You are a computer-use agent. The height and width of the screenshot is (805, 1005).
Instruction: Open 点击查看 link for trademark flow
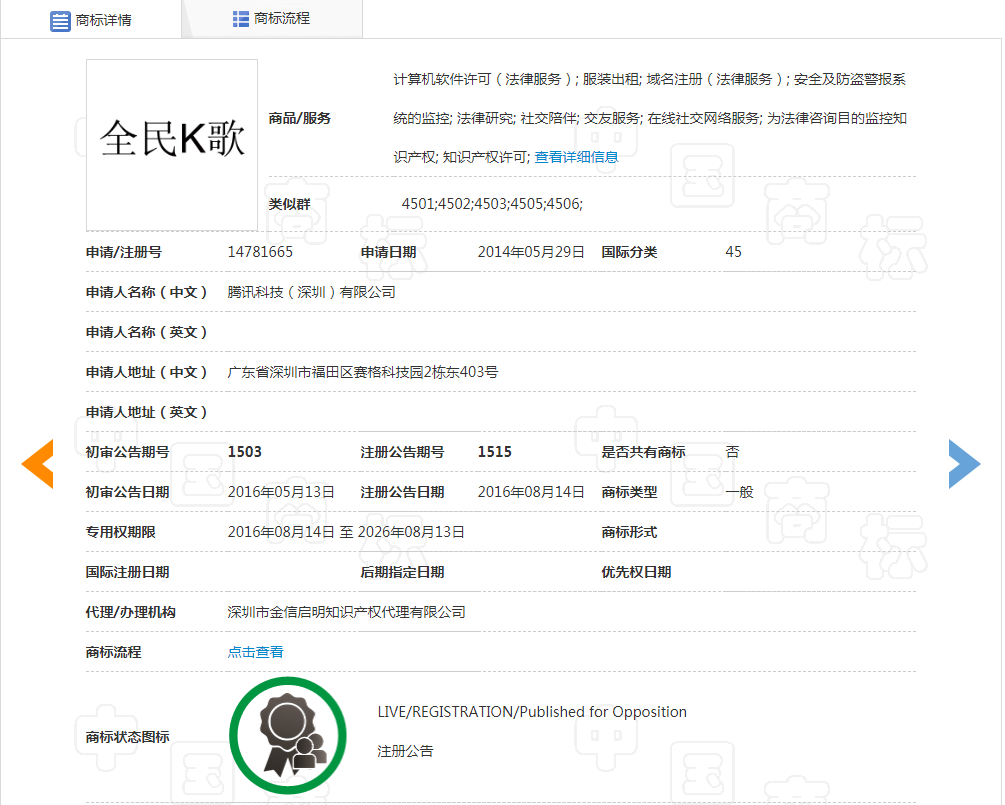pos(255,652)
